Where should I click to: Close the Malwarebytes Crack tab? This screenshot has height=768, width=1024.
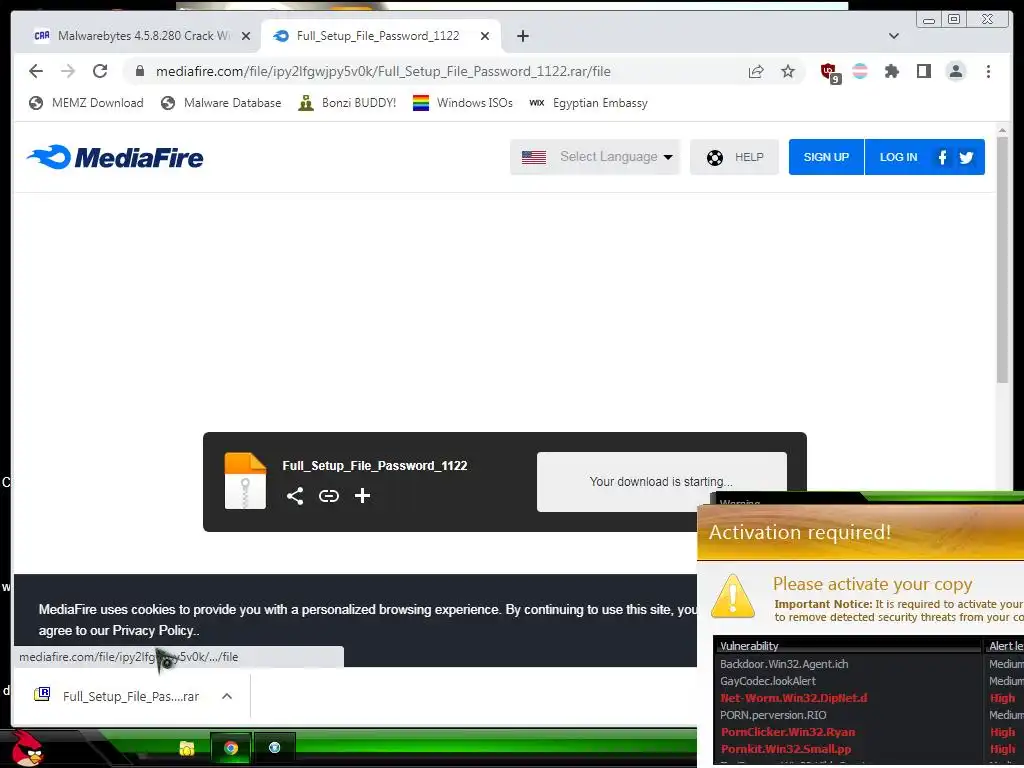[x=246, y=36]
